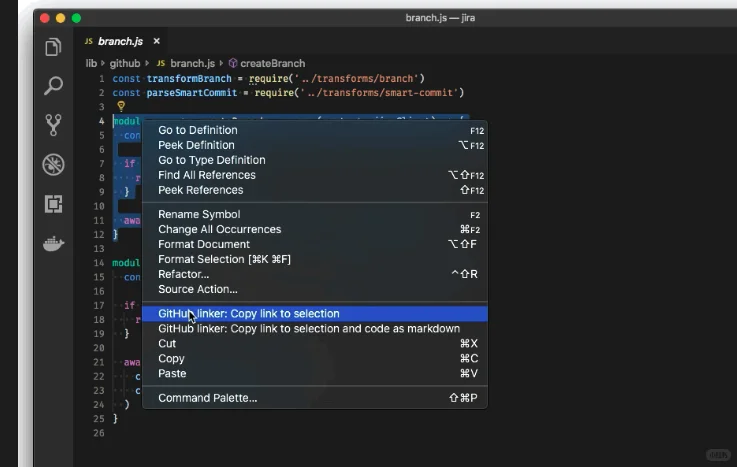Select Find All References
Screen dimensions: 737x467
pos(314,175)
